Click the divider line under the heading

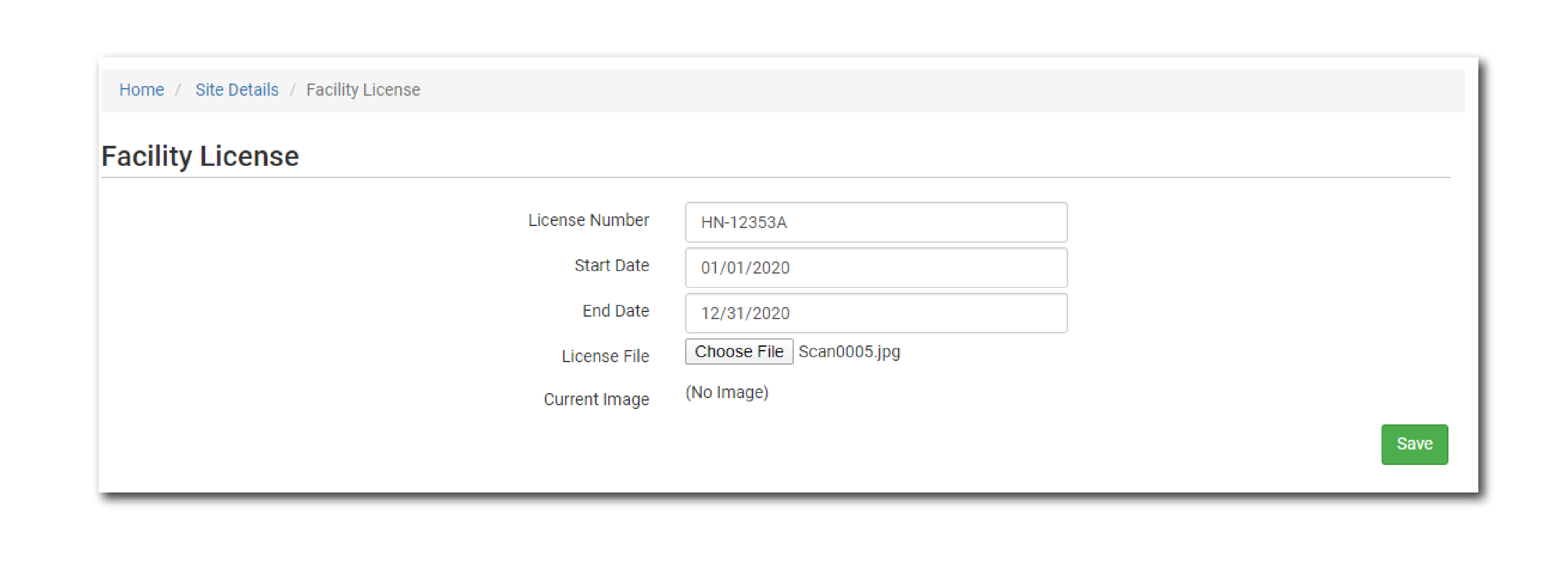[775, 178]
